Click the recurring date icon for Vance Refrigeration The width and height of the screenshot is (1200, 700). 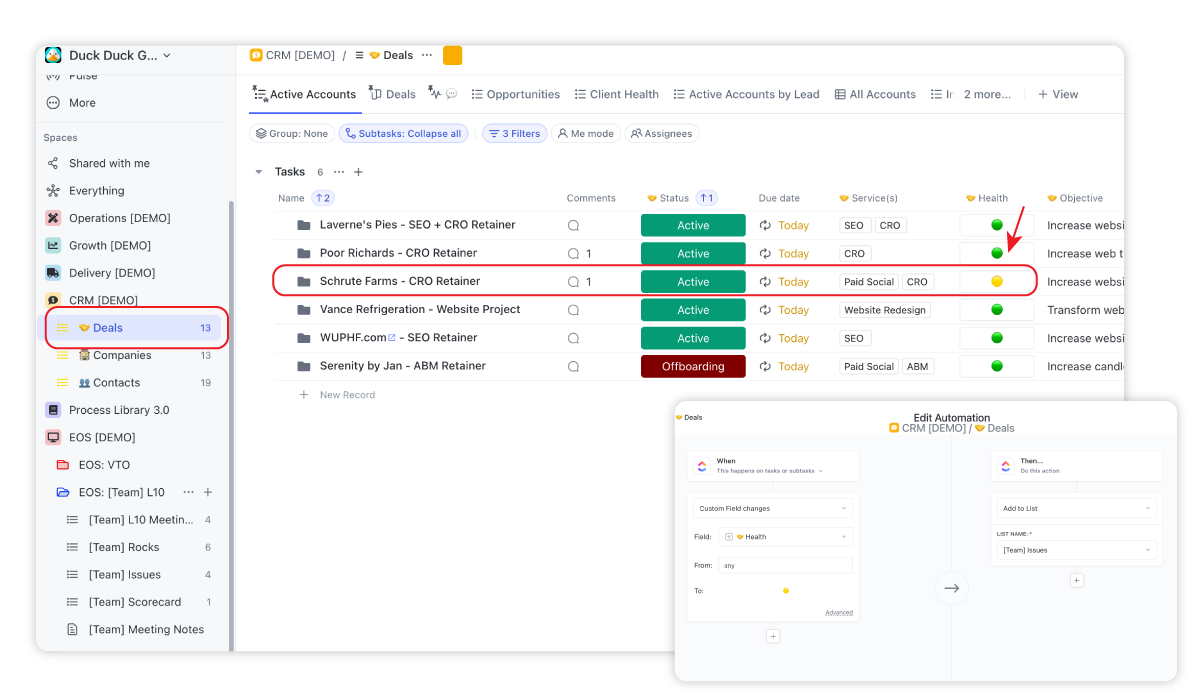pos(765,310)
